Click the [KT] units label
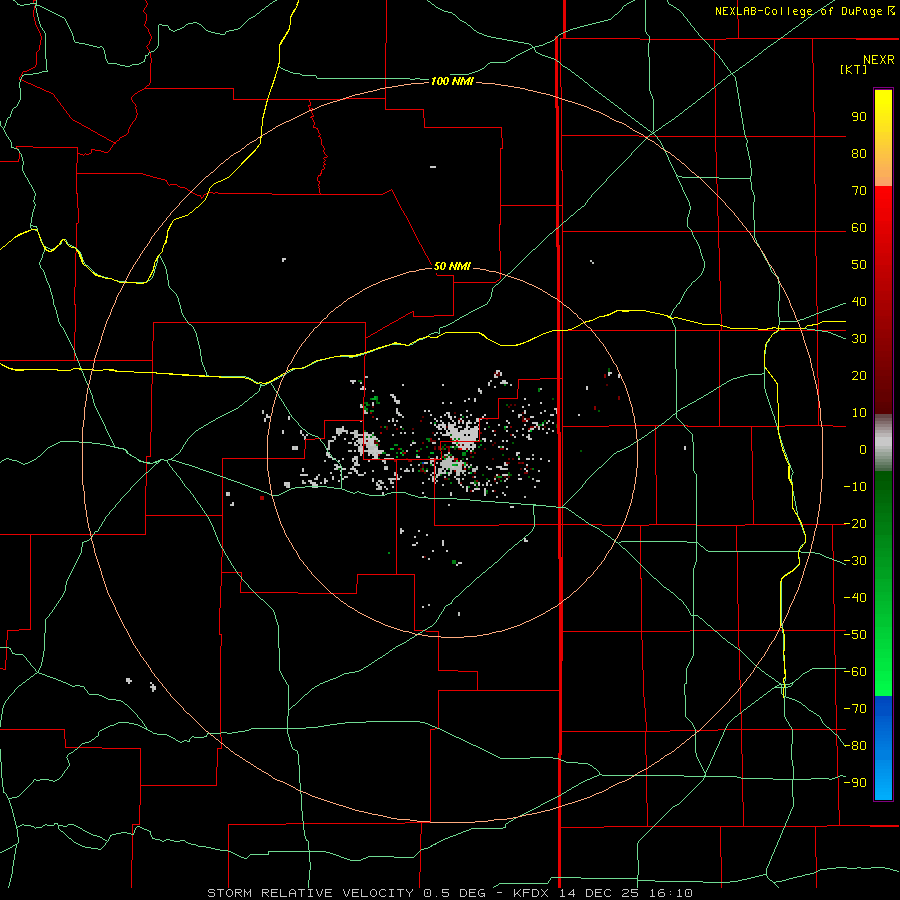 pyautogui.click(x=854, y=69)
